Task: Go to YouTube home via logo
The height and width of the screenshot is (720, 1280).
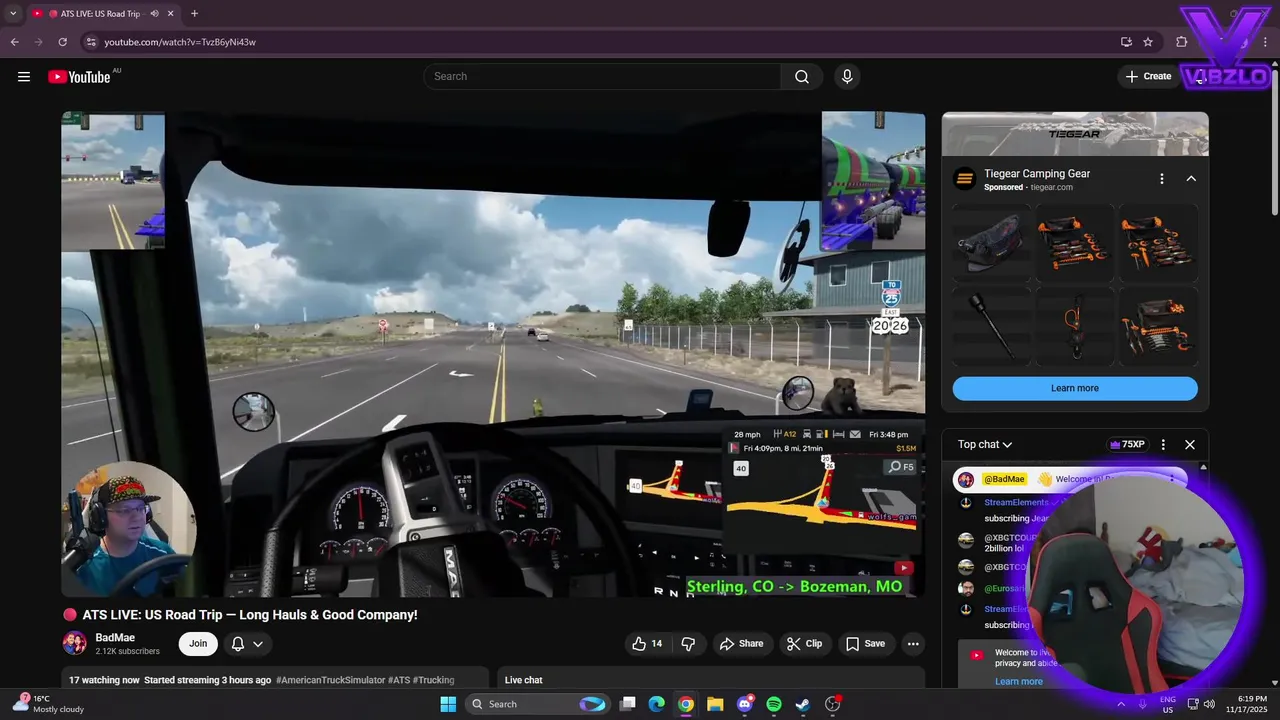Action: tap(79, 77)
